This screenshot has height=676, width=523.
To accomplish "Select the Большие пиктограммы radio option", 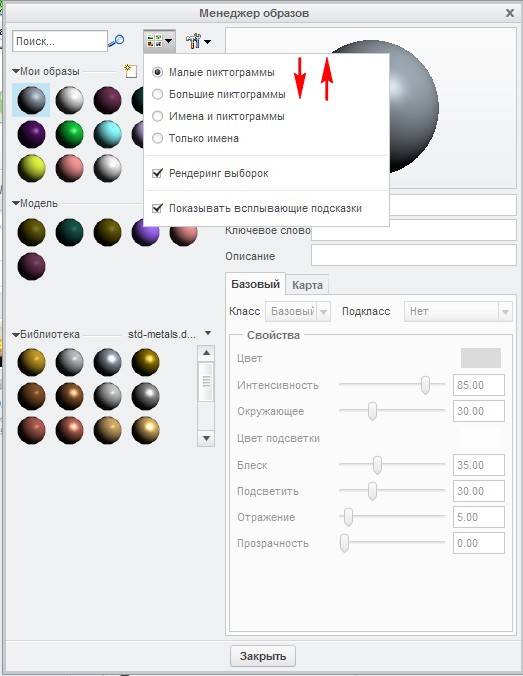I will [x=157, y=94].
